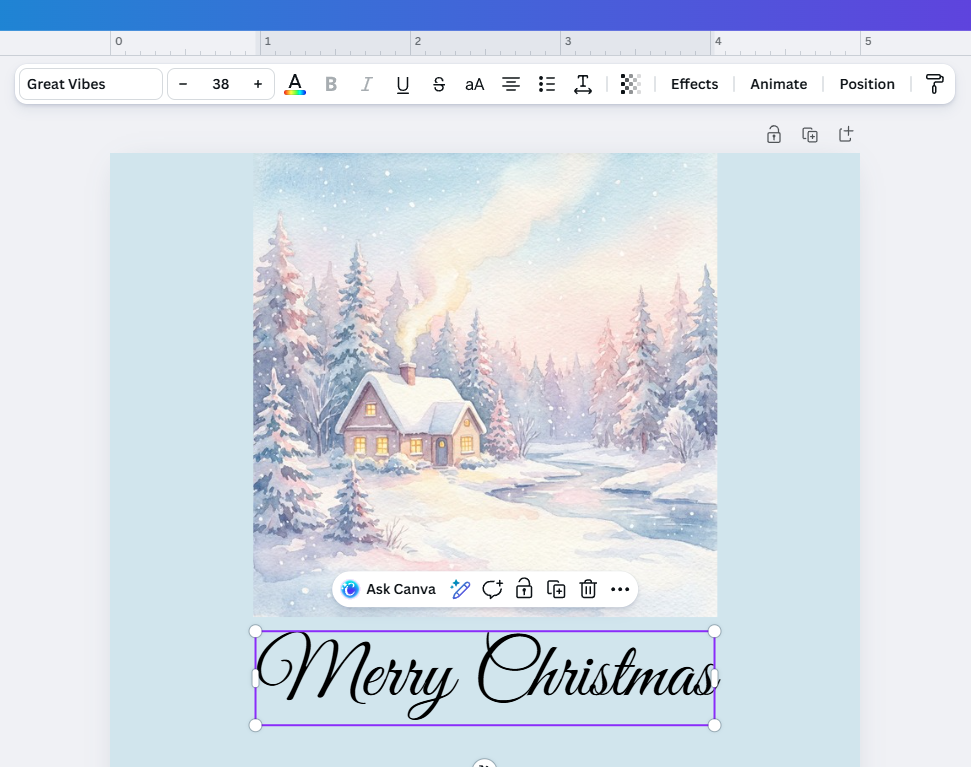Image resolution: width=971 pixels, height=767 pixels.
Task: Toggle italic formatting on the text
Action: (x=366, y=84)
